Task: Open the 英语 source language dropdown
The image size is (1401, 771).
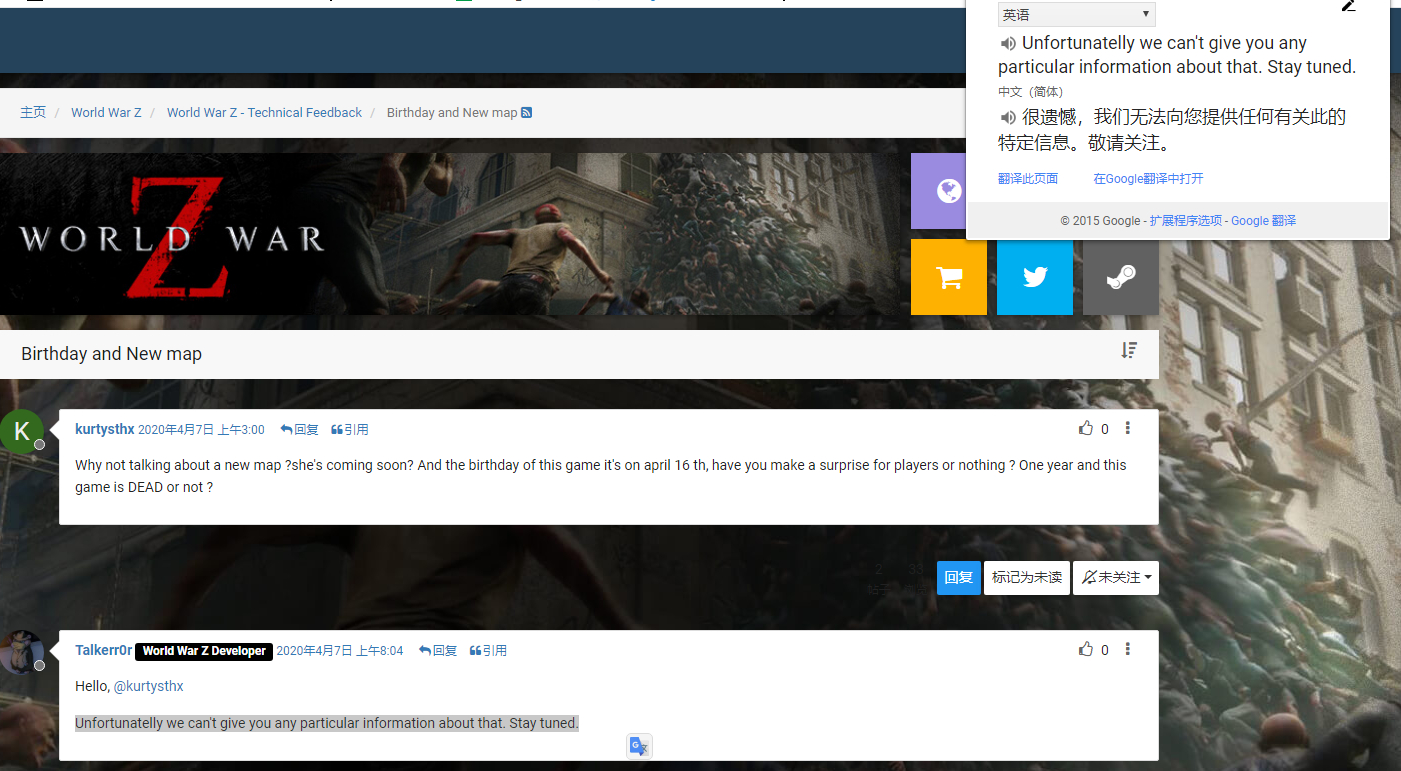Action: coord(1077,14)
